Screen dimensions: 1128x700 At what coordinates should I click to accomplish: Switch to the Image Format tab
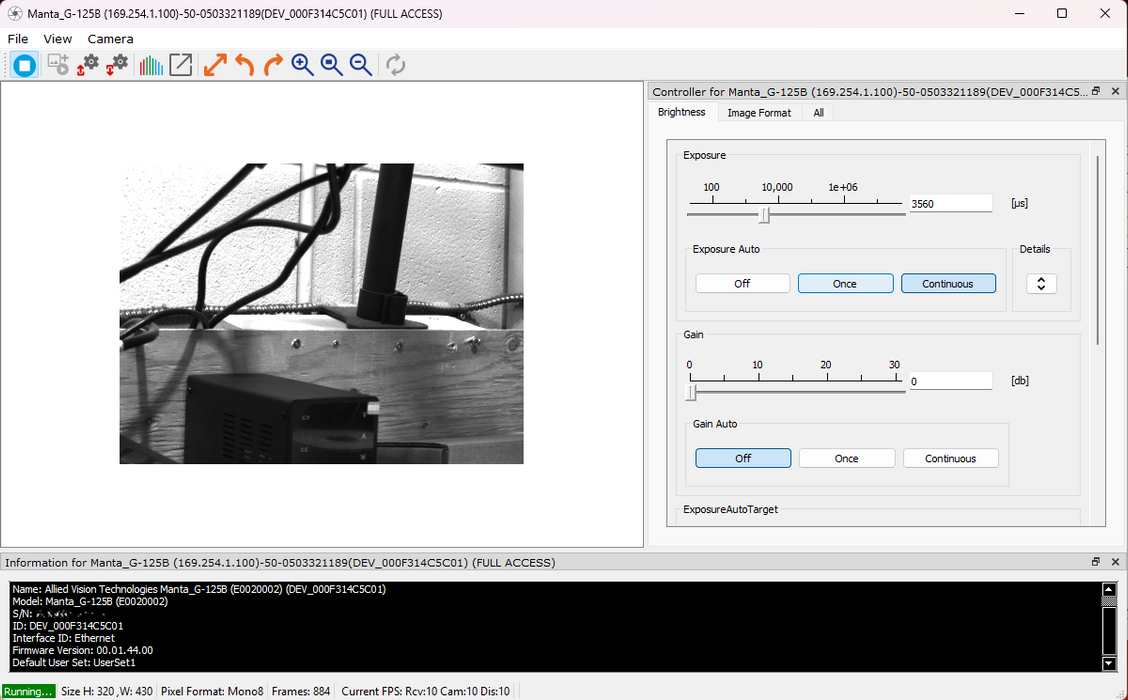759,113
